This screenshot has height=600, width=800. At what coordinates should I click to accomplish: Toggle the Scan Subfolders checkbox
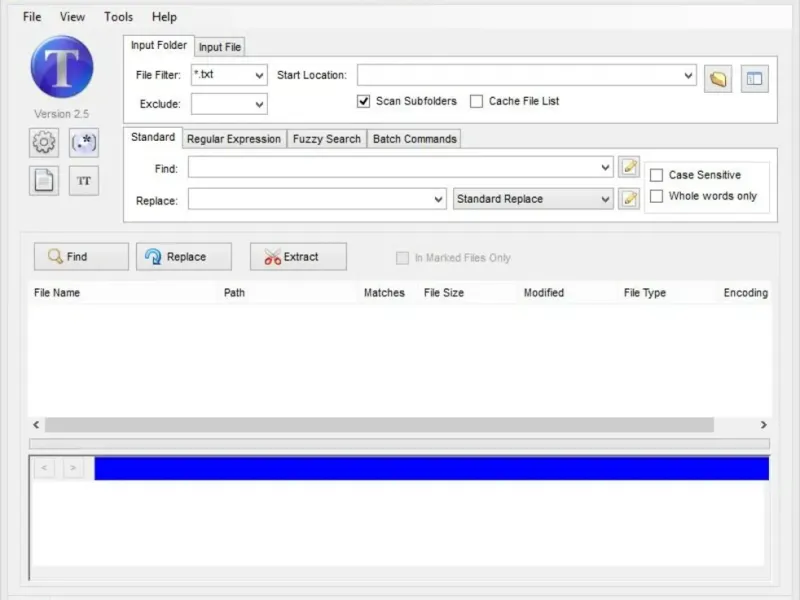point(363,101)
